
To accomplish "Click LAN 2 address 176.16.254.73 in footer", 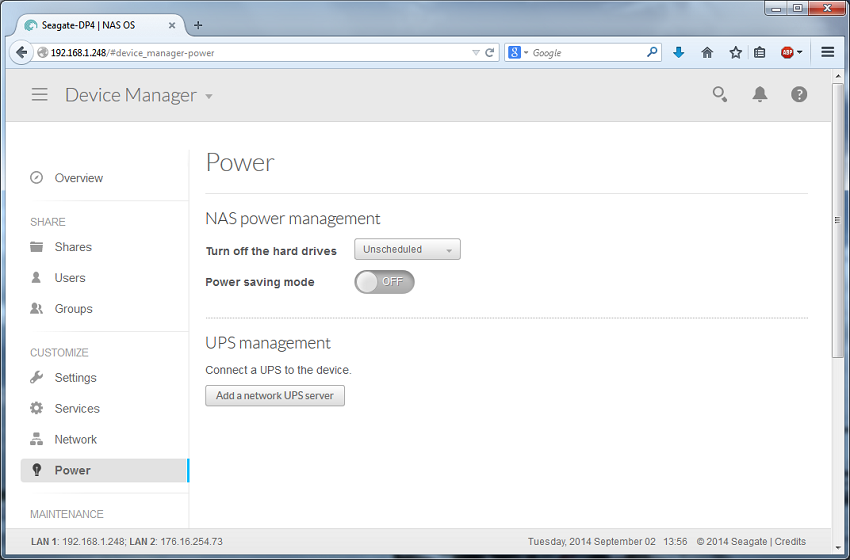I will pos(191,542).
